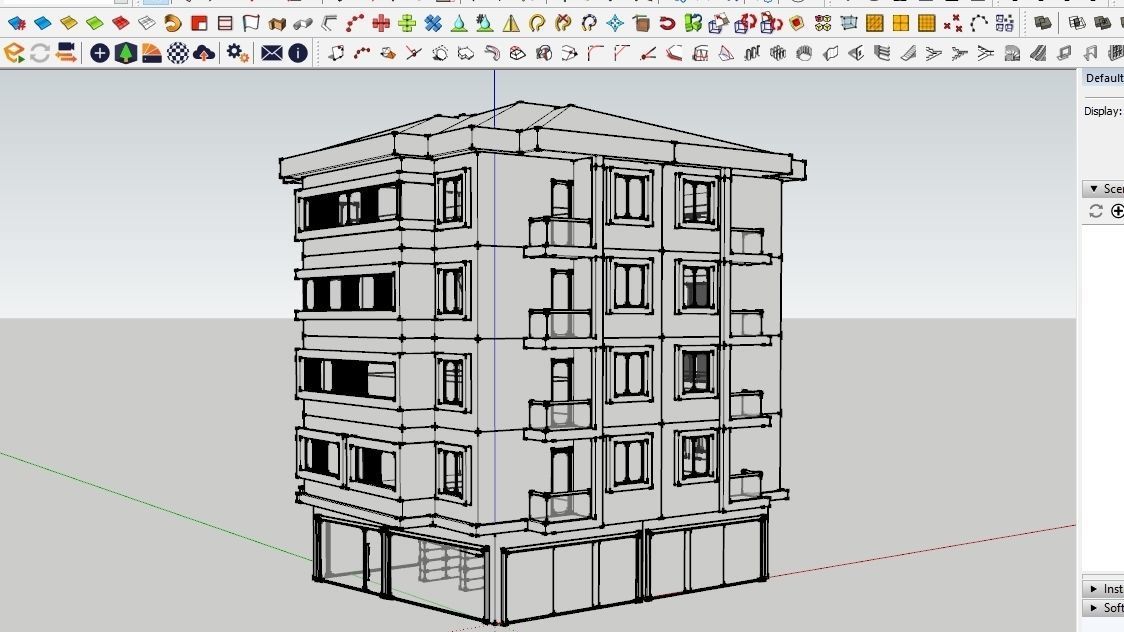The width and height of the screenshot is (1124, 632).
Task: Click the brown box icon
Action: (641, 24)
